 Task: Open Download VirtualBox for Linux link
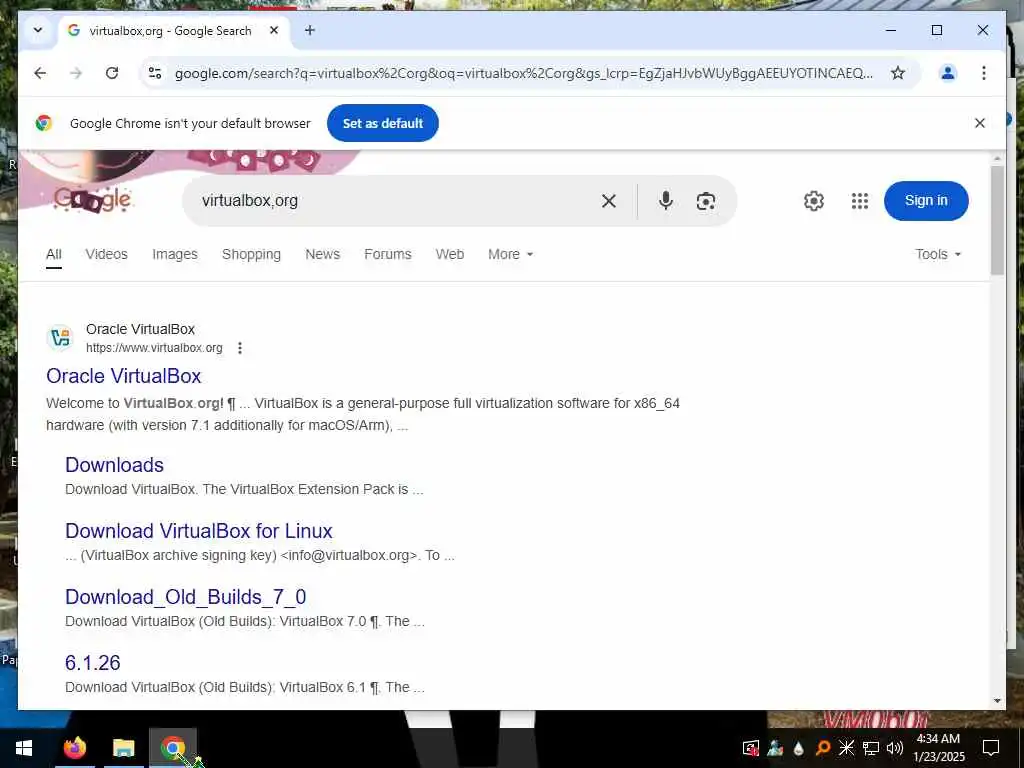pos(199,531)
